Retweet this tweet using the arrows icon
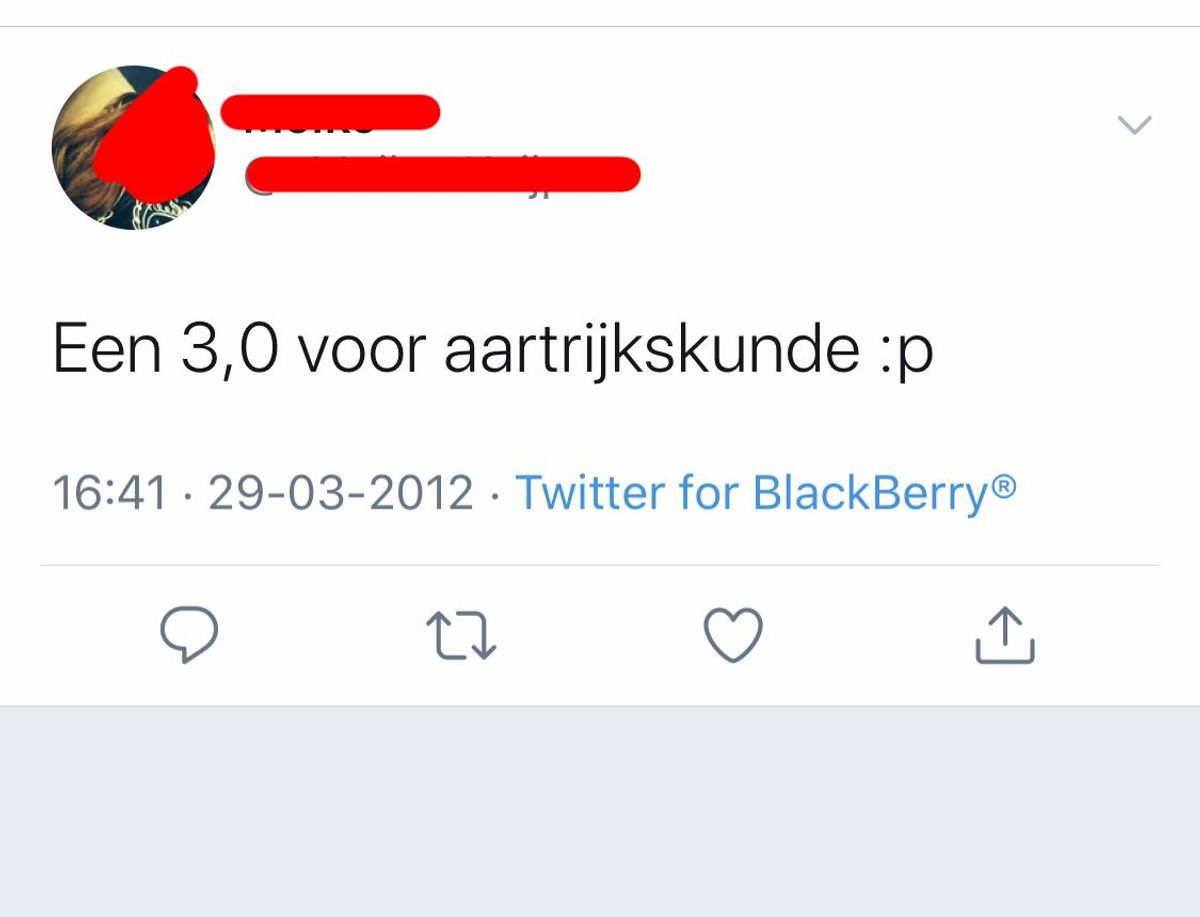The height and width of the screenshot is (917, 1200). pyautogui.click(x=461, y=636)
